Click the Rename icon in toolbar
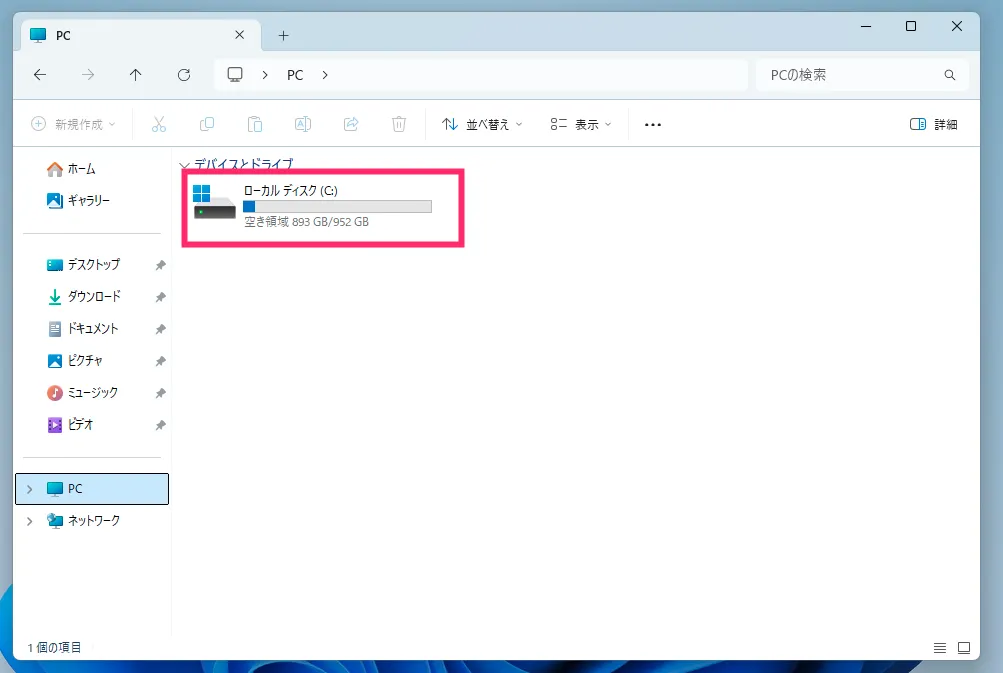Screen dimensions: 1003x673 click(x=303, y=124)
